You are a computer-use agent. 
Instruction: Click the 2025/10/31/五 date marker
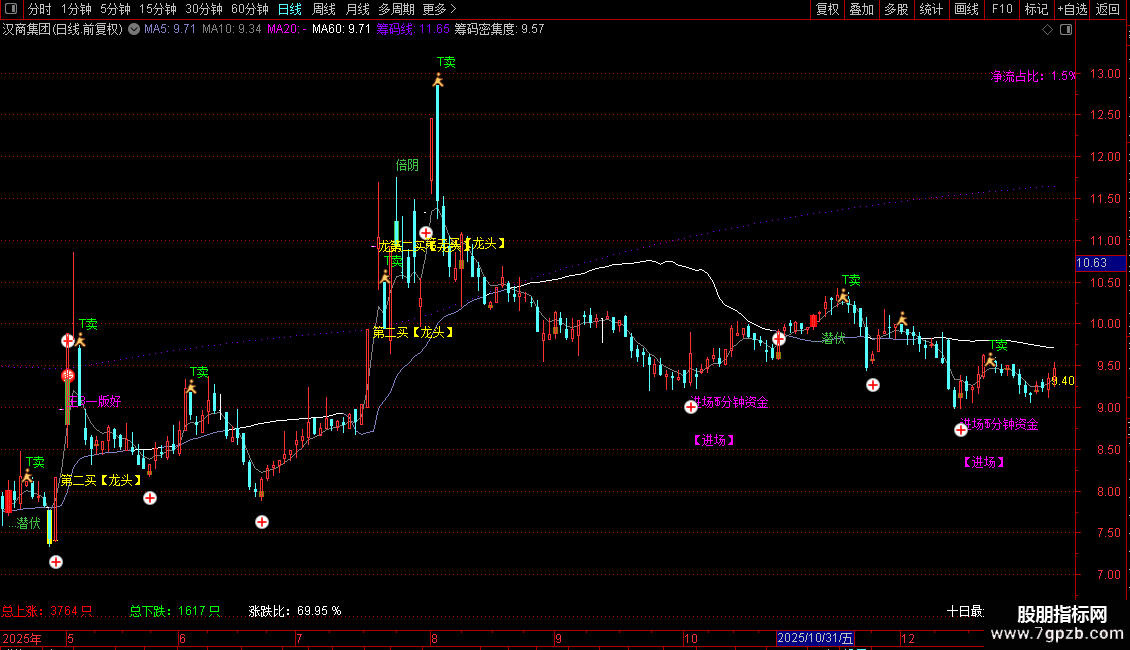pos(815,638)
